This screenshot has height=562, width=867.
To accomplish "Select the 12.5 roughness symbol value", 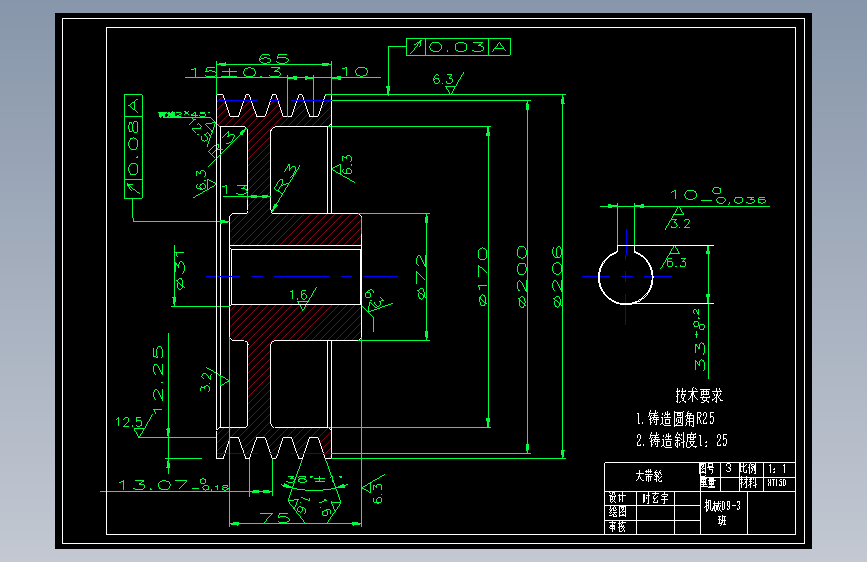I will (x=128, y=422).
